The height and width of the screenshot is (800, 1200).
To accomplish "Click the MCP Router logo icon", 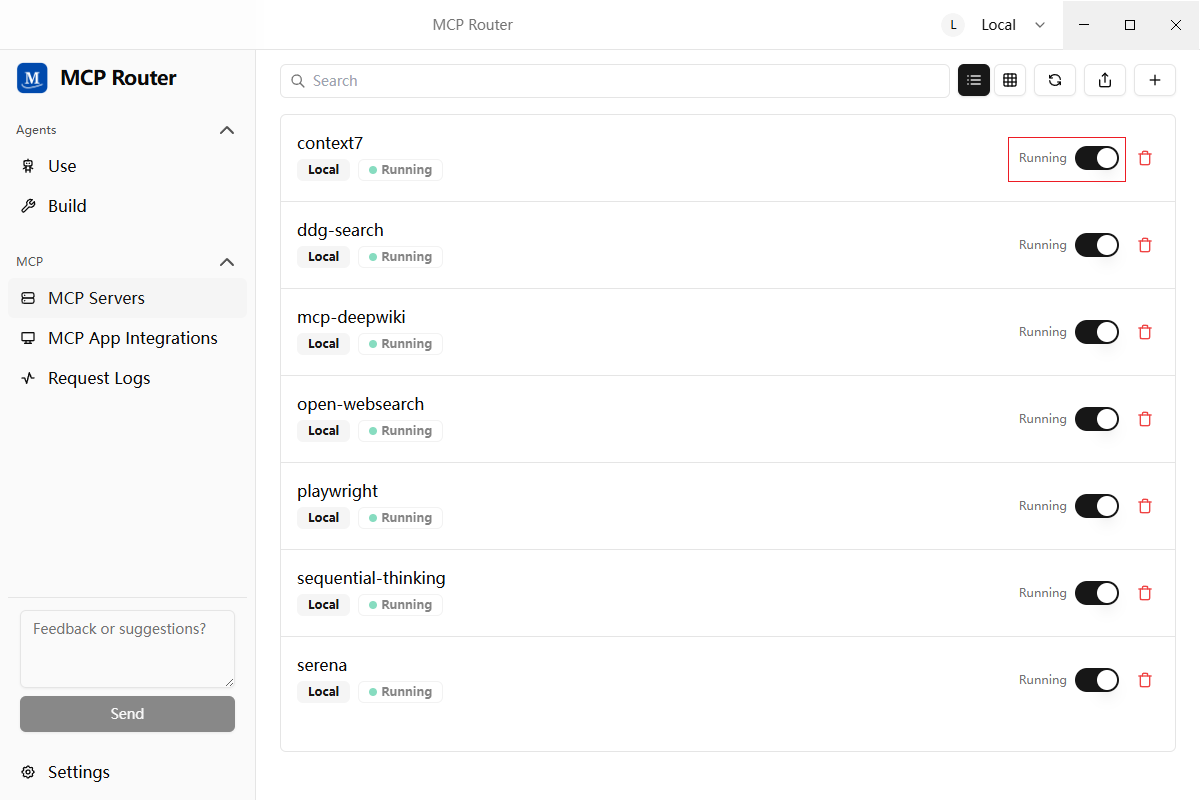I will click(32, 78).
